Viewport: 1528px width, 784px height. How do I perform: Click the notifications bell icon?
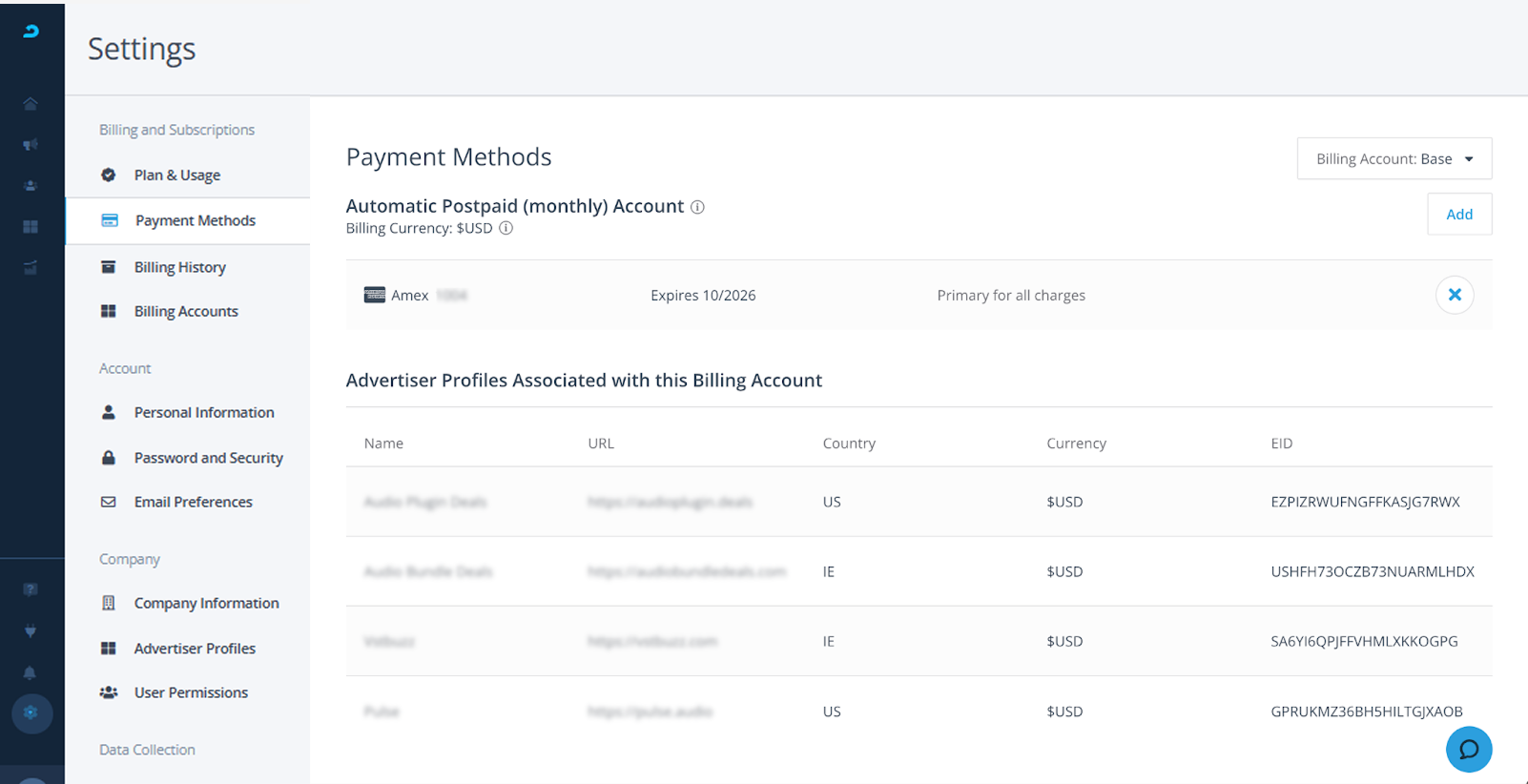tap(31, 672)
